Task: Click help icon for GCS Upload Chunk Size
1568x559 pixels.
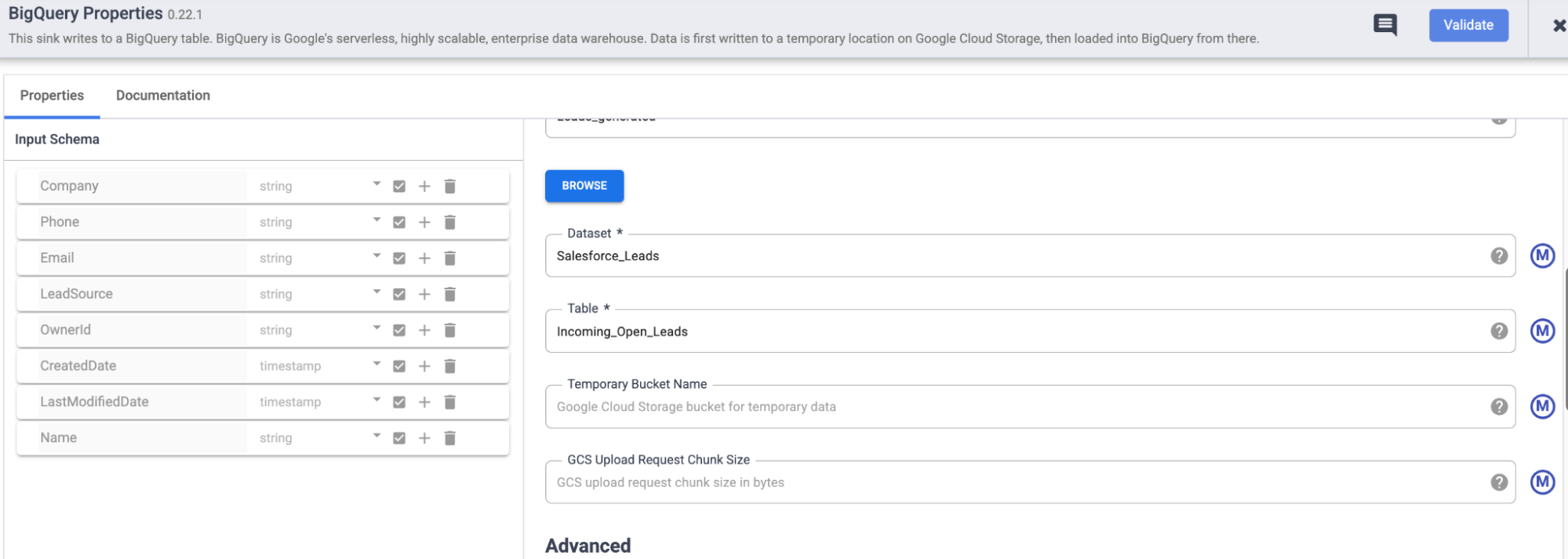Action: [1498, 482]
